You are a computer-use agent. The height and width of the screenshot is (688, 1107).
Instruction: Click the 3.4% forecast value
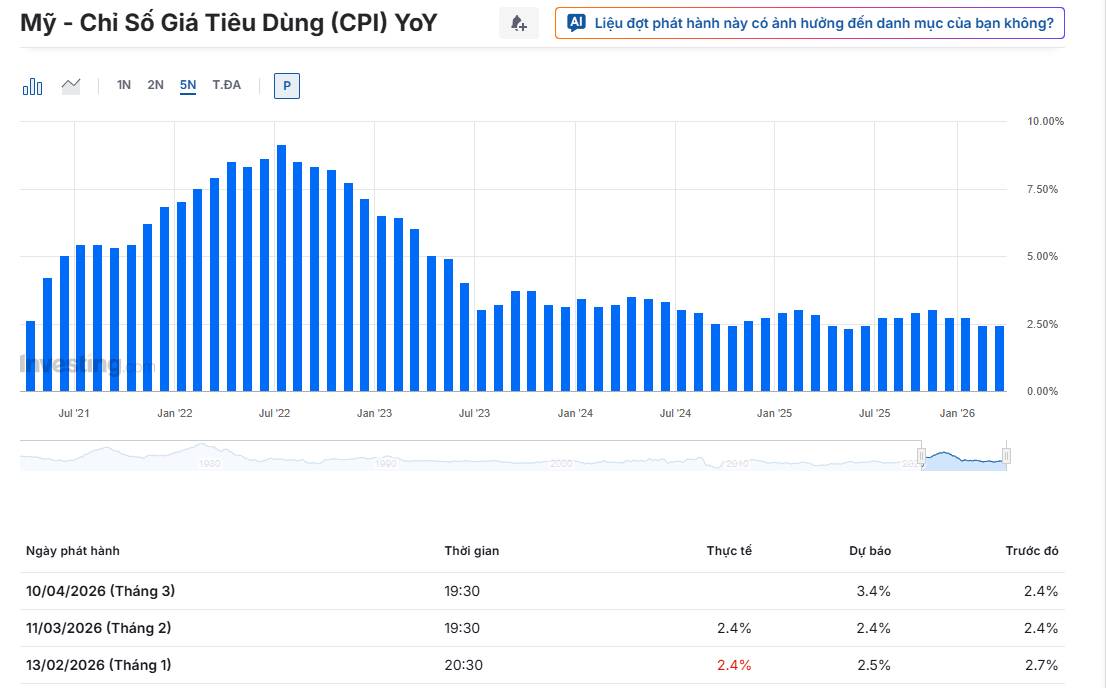coord(874,591)
